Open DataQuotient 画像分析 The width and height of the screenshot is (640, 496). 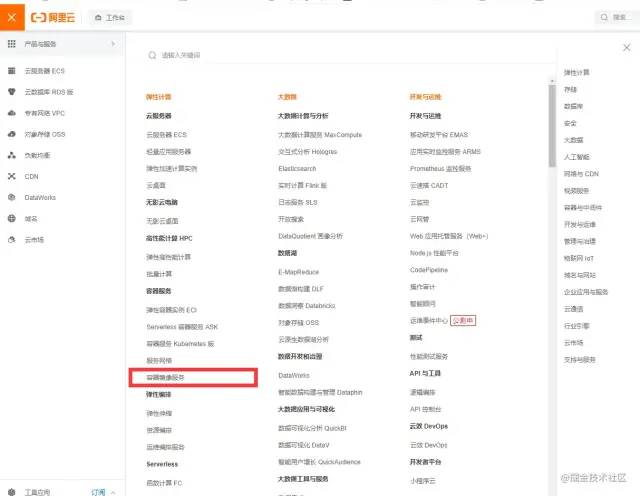pyautogui.click(x=311, y=236)
